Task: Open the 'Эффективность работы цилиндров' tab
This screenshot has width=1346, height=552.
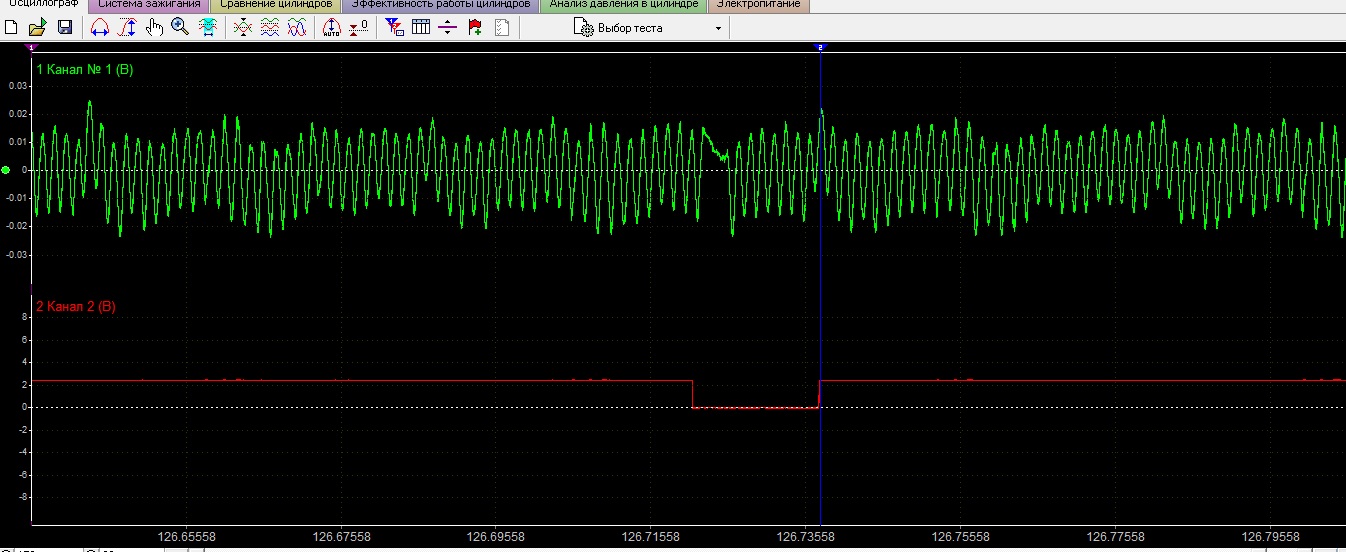Action: 440,5
